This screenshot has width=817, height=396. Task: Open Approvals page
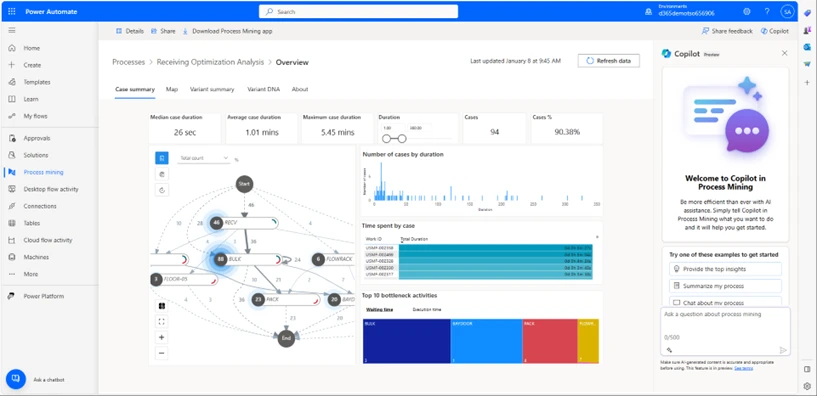[x=36, y=138]
